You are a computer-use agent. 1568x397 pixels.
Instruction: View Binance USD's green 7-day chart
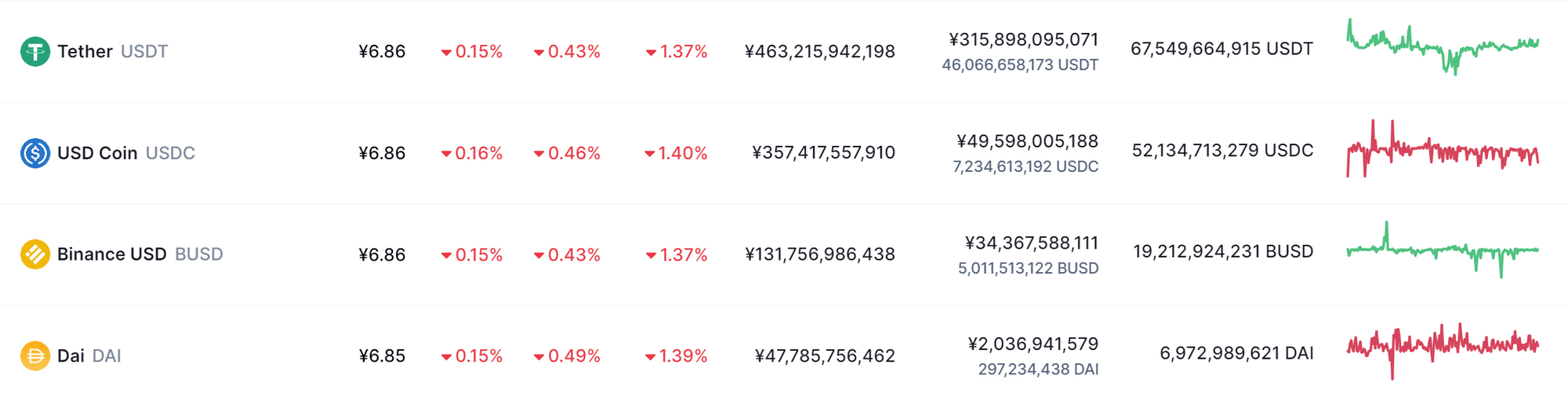[1443, 251]
